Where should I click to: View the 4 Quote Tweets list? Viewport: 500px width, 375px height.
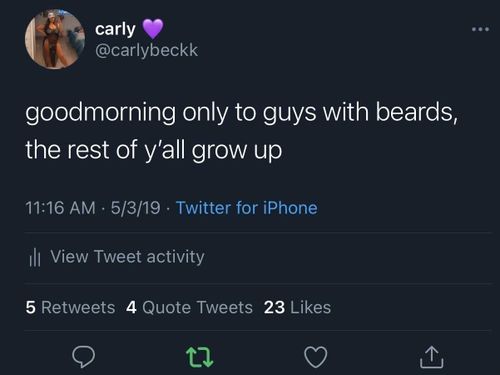pyautogui.click(x=189, y=307)
